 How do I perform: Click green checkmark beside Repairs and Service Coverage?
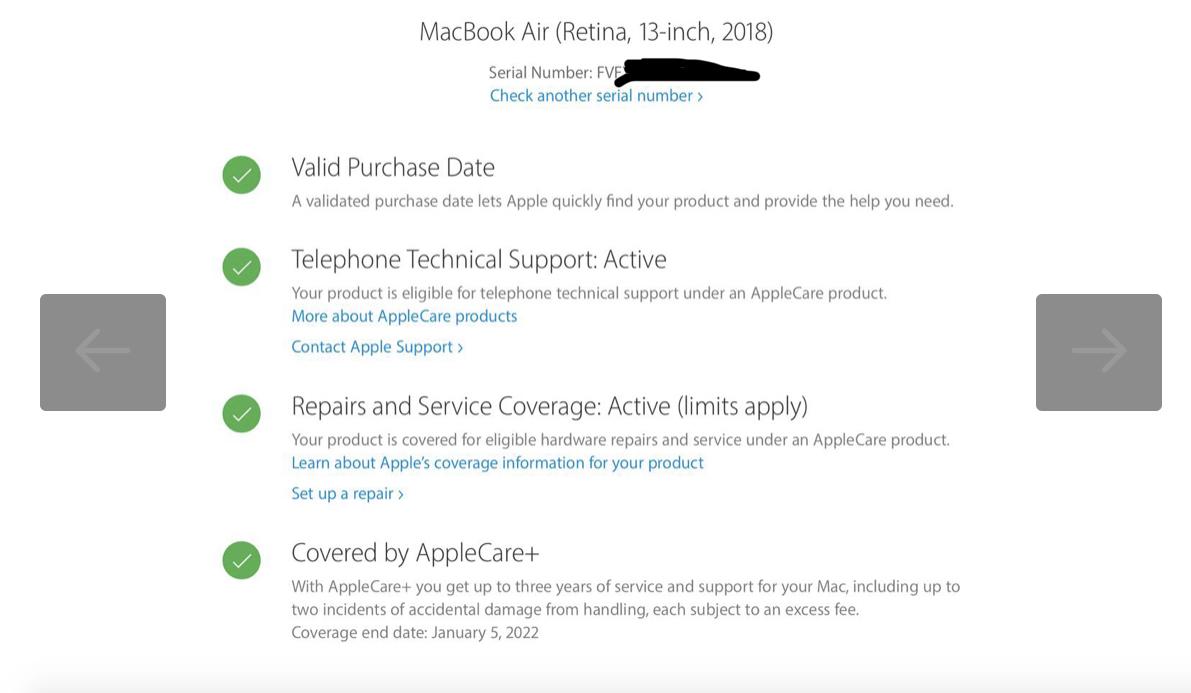[x=242, y=413]
